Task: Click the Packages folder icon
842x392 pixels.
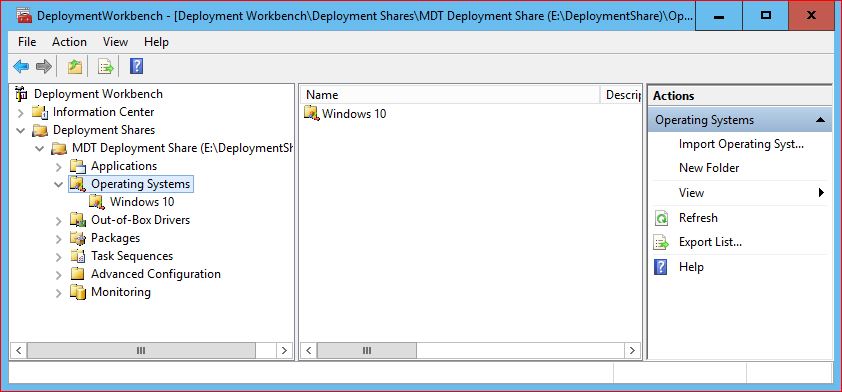Action: [78, 238]
